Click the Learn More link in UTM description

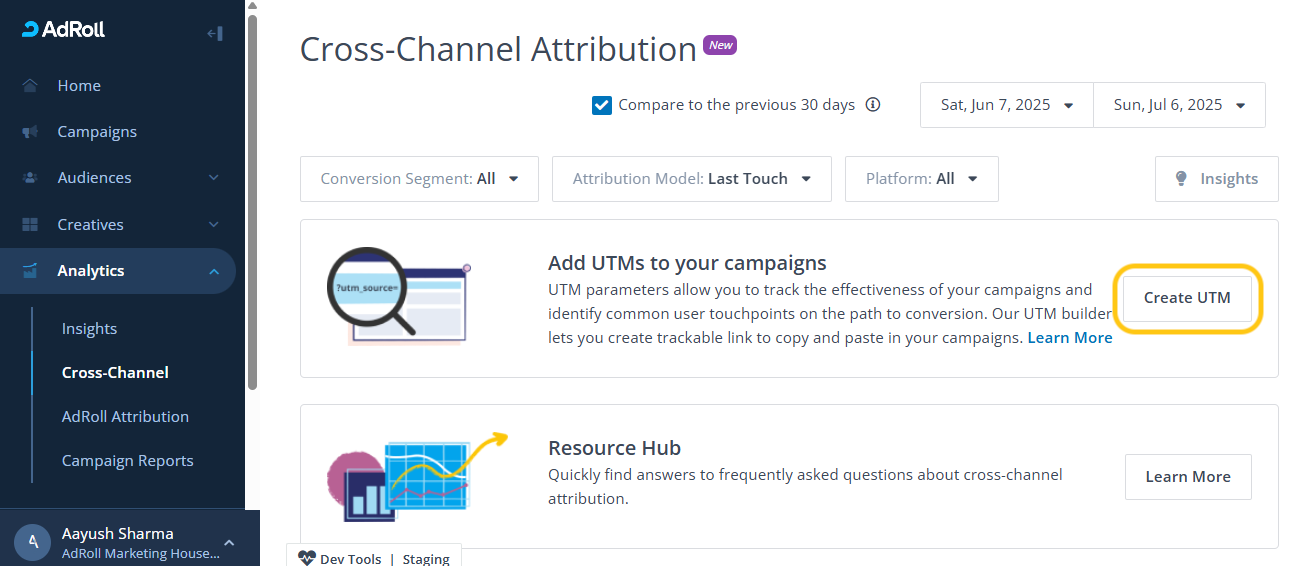(x=1069, y=338)
